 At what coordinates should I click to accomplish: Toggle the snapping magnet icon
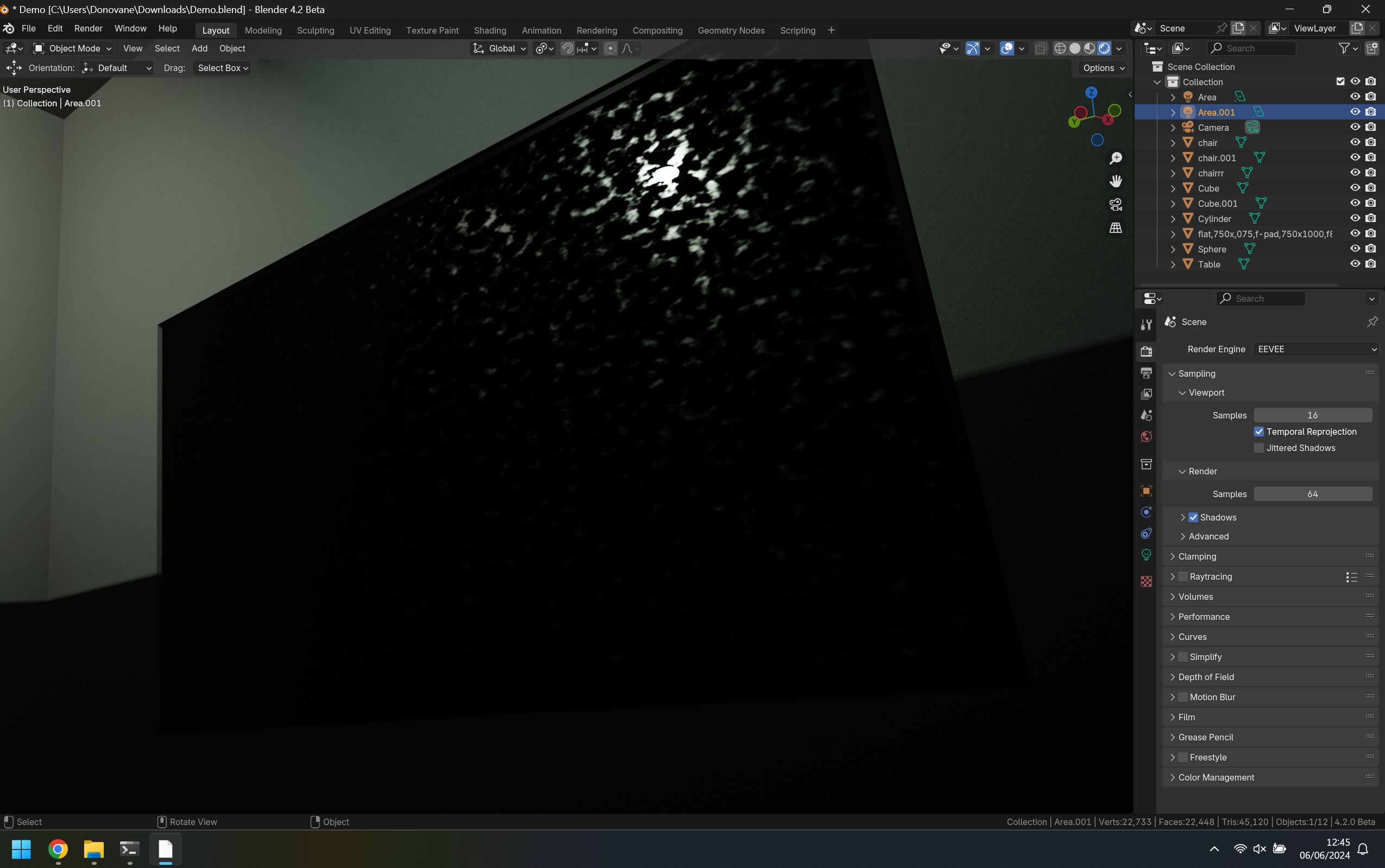pos(568,49)
